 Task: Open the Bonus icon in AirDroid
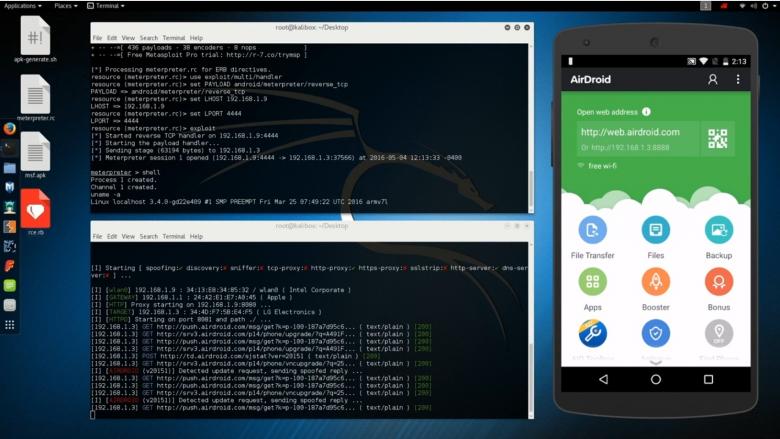(x=719, y=281)
